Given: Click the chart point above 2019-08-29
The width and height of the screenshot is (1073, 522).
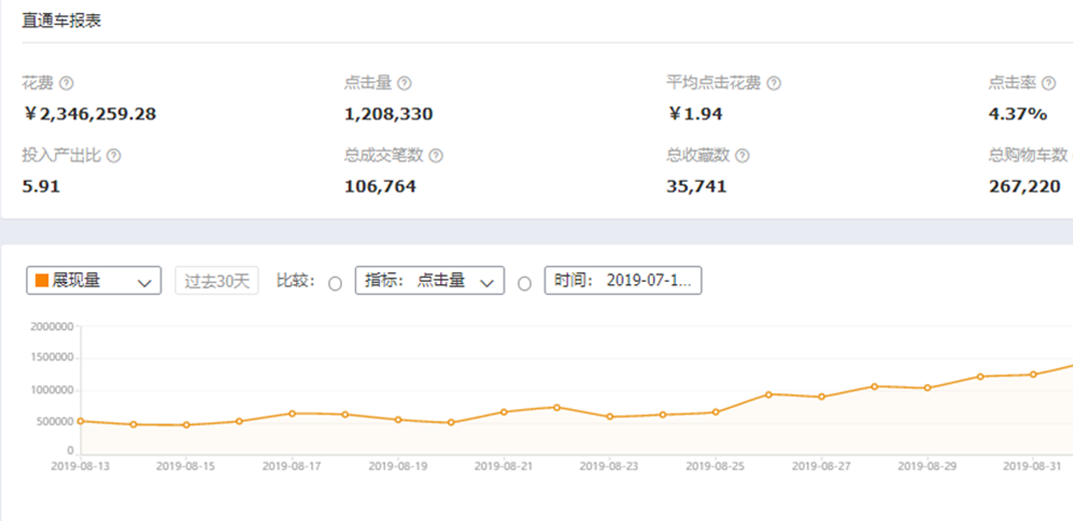Looking at the screenshot, I should [x=928, y=388].
